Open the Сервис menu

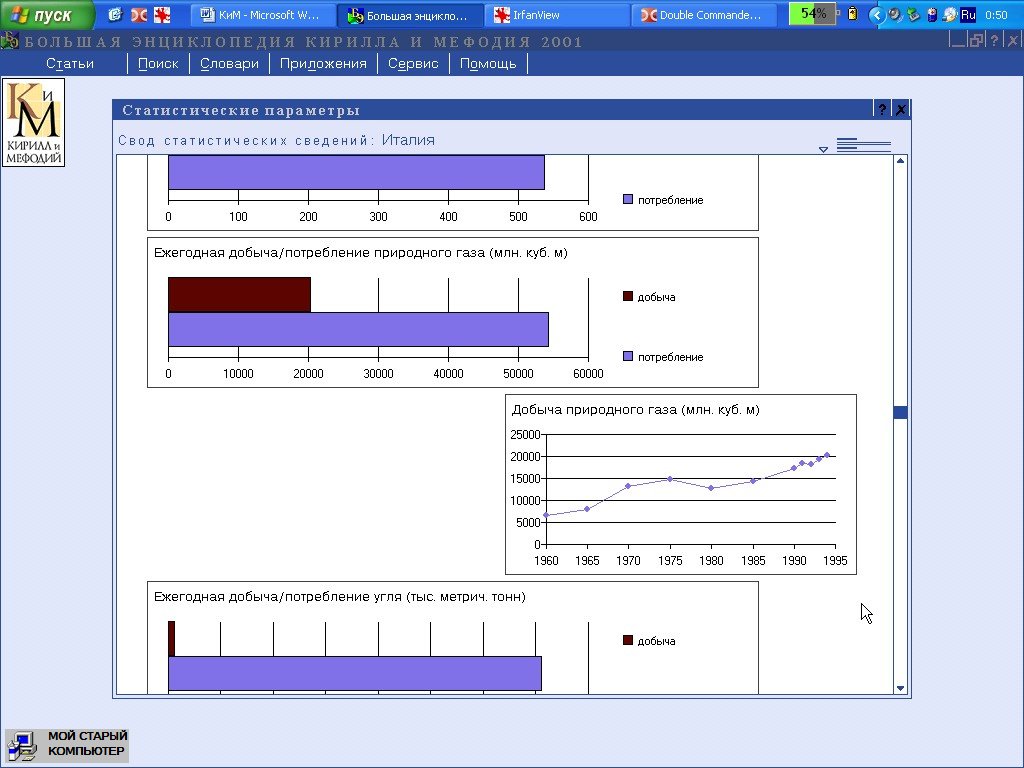click(x=413, y=63)
